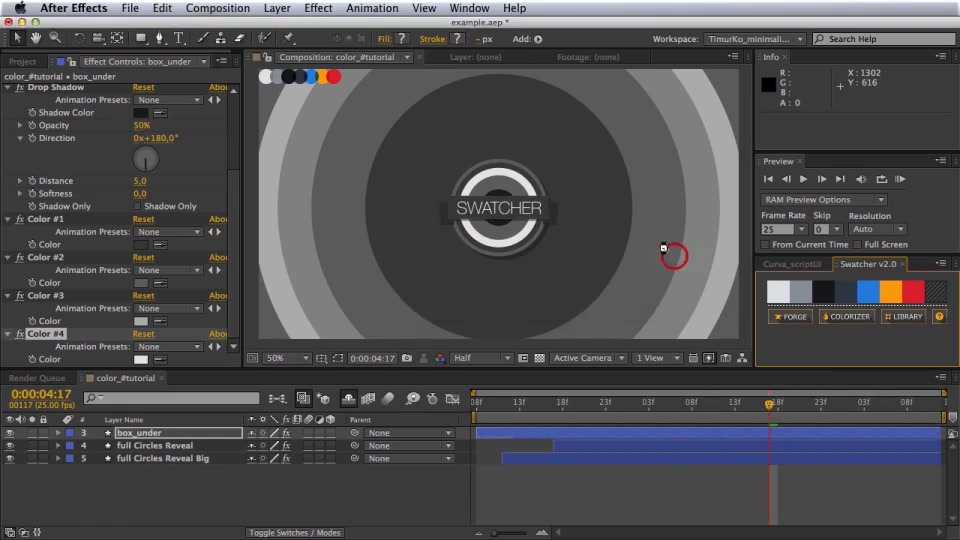Switch to the Render Queue tab
This screenshot has width=960, height=540.
37,378
